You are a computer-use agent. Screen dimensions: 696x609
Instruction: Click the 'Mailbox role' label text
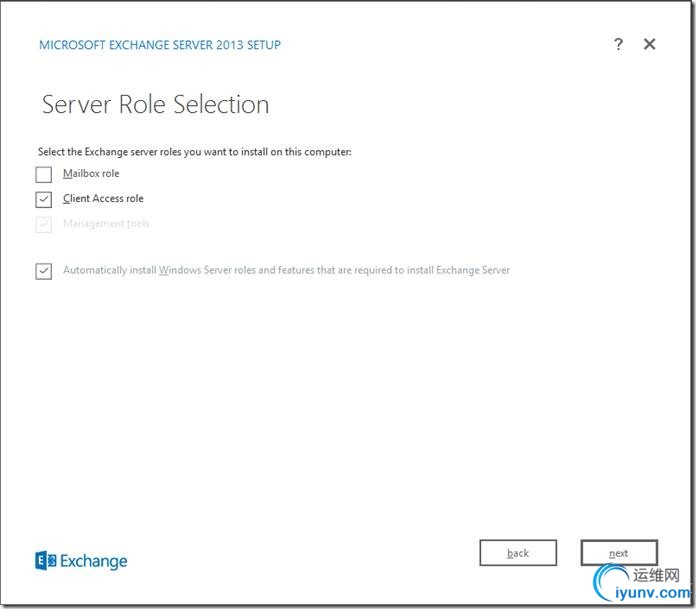91,174
